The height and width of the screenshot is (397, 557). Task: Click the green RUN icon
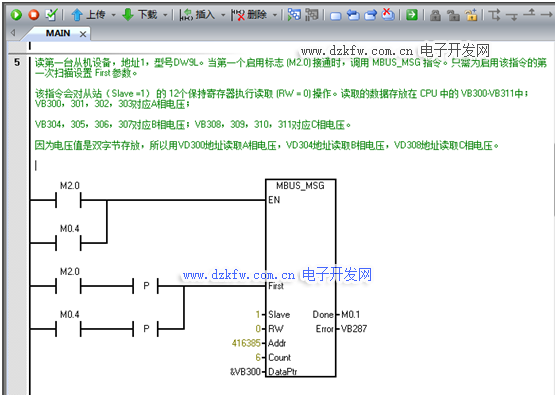click(16, 15)
